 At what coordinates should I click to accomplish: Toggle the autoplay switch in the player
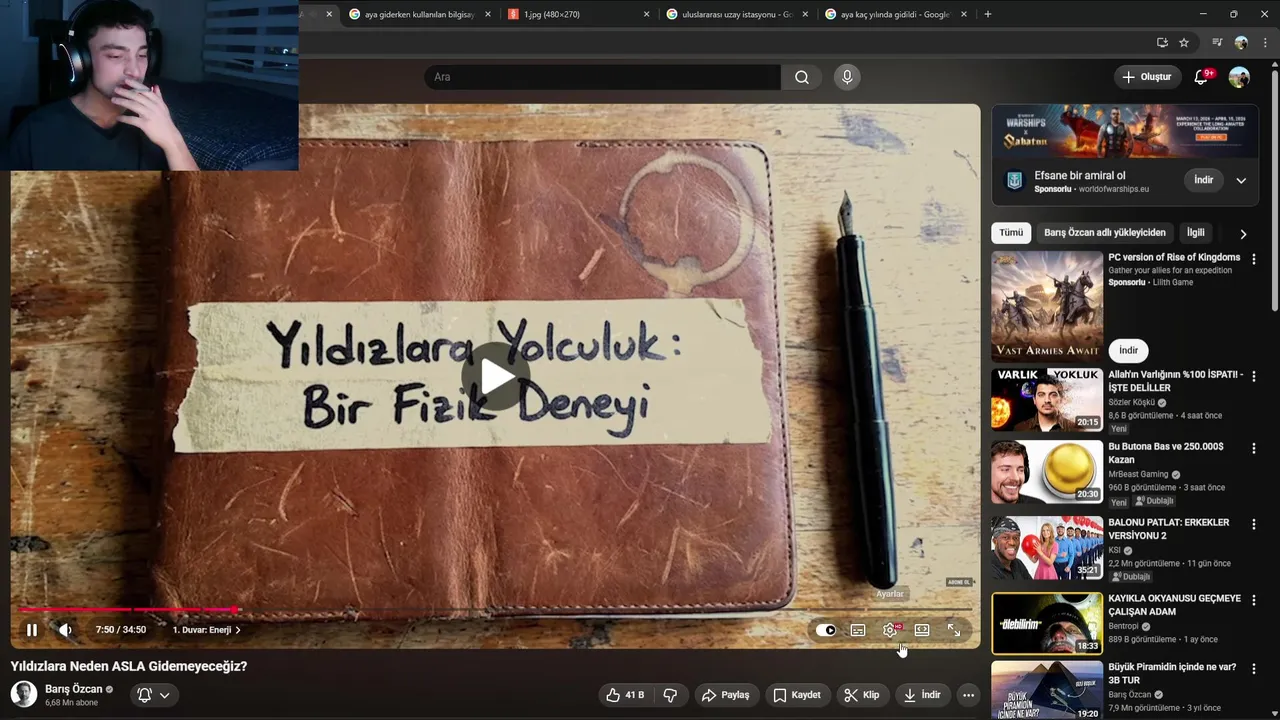pos(826,630)
